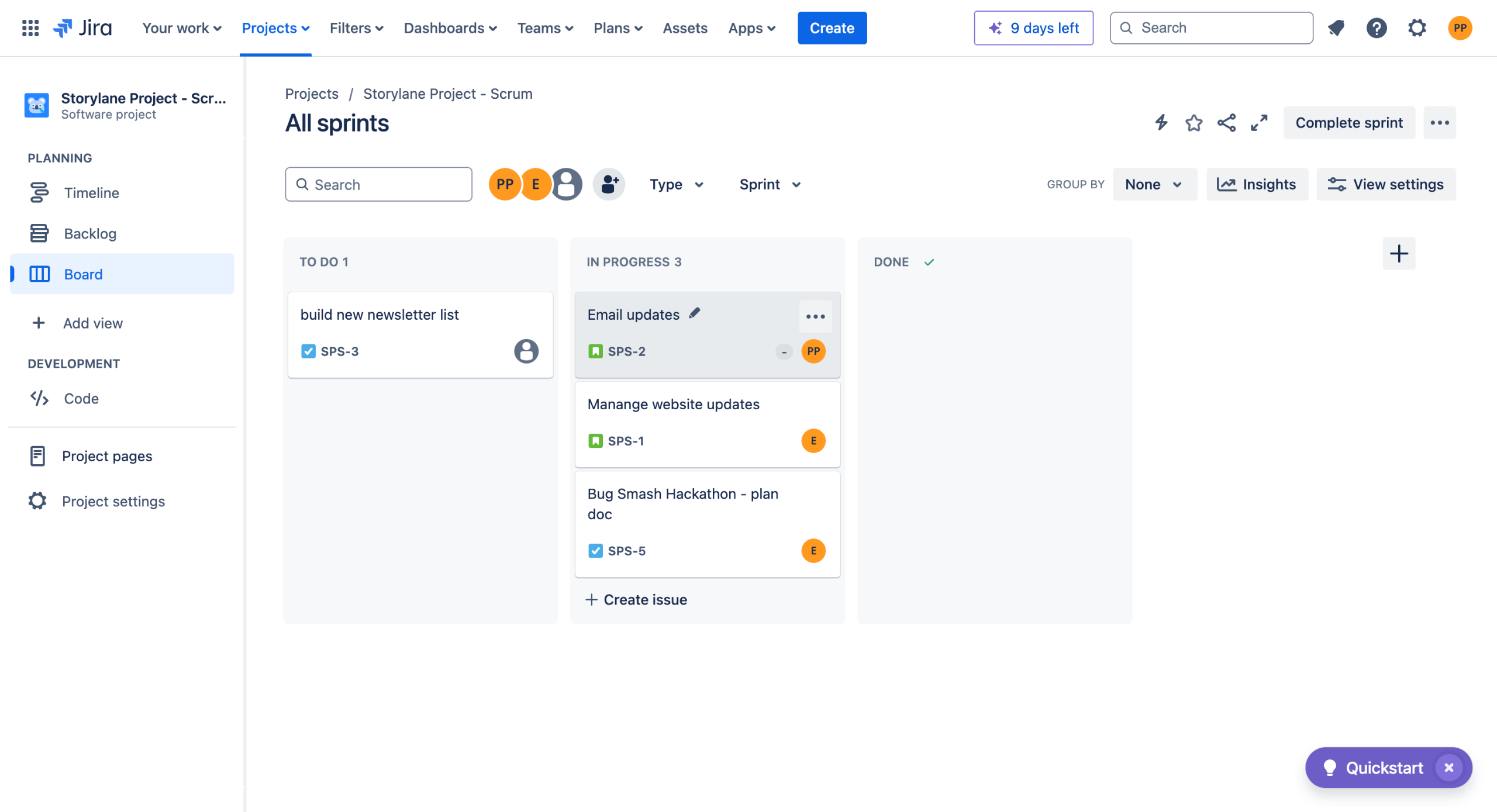
Task: Open the notifications bell icon
Action: 1336,28
